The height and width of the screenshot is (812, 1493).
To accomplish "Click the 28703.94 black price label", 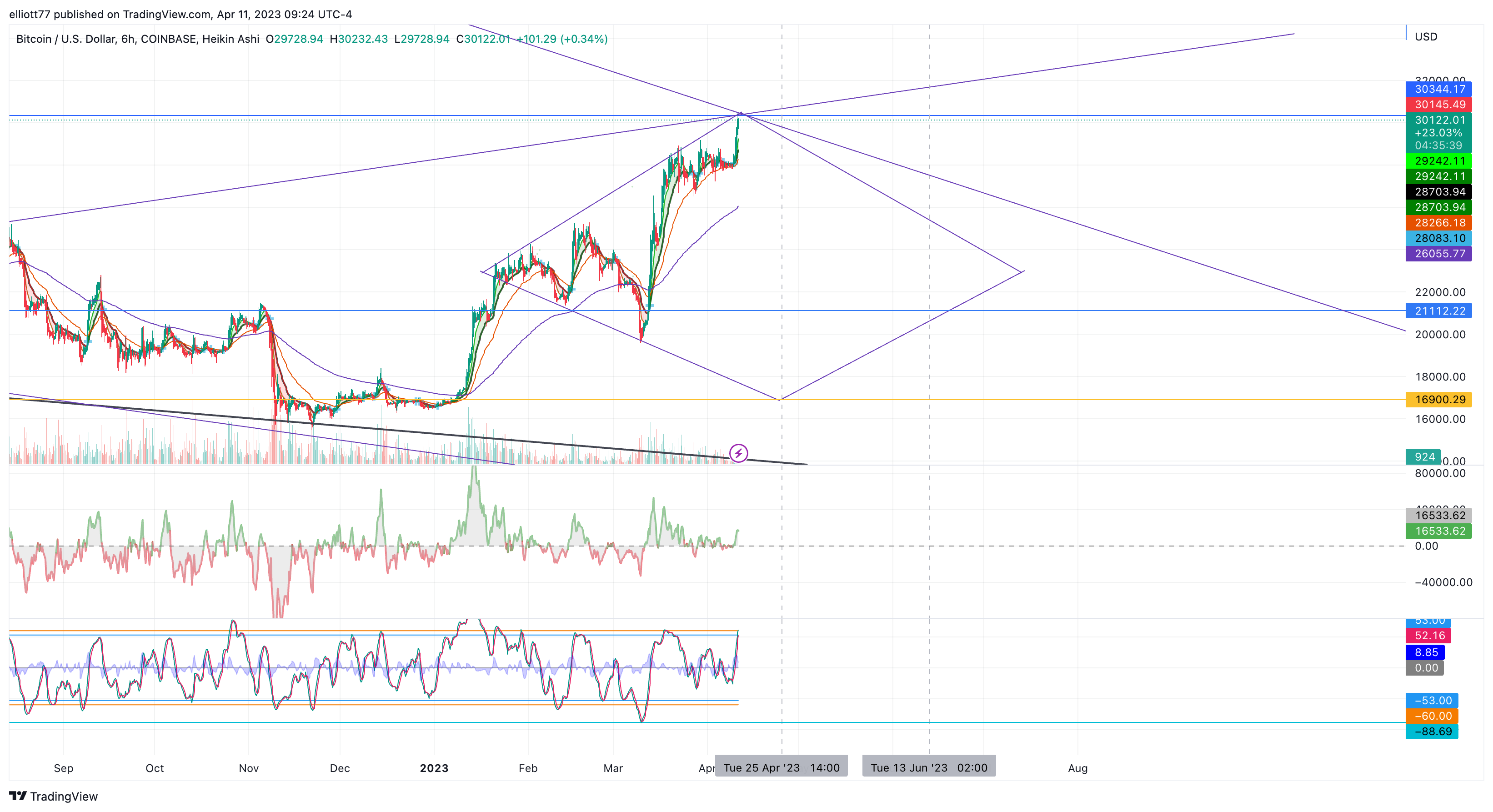I will (x=1438, y=192).
